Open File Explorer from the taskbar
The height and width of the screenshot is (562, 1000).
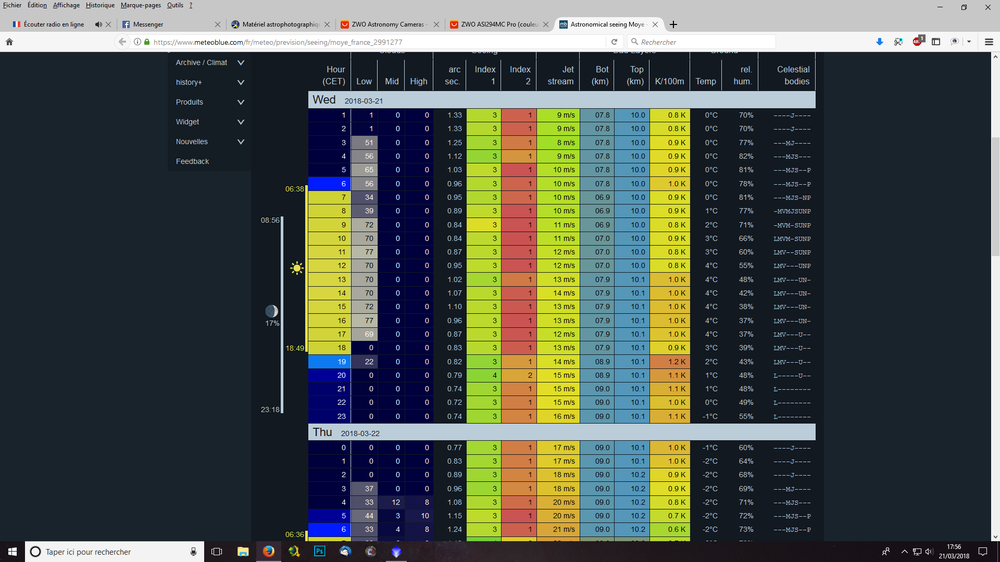coord(243,552)
